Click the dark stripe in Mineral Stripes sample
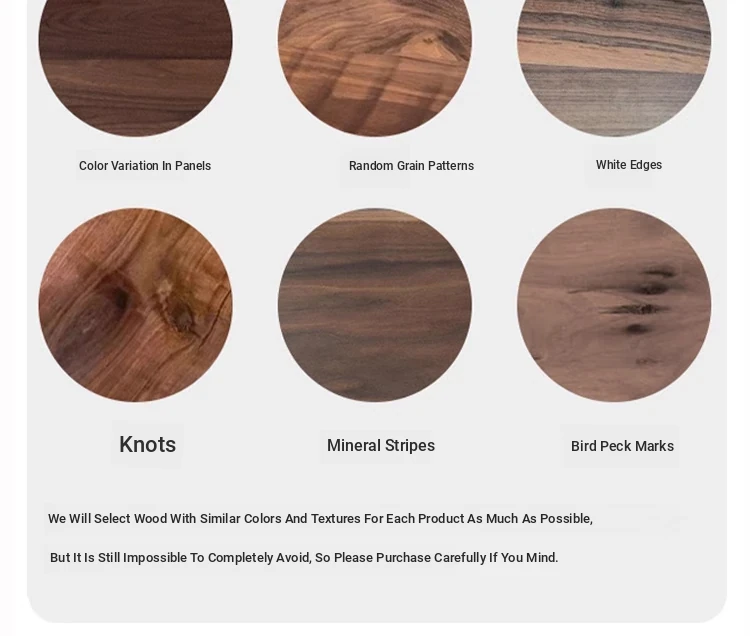 pyautogui.click(x=375, y=264)
